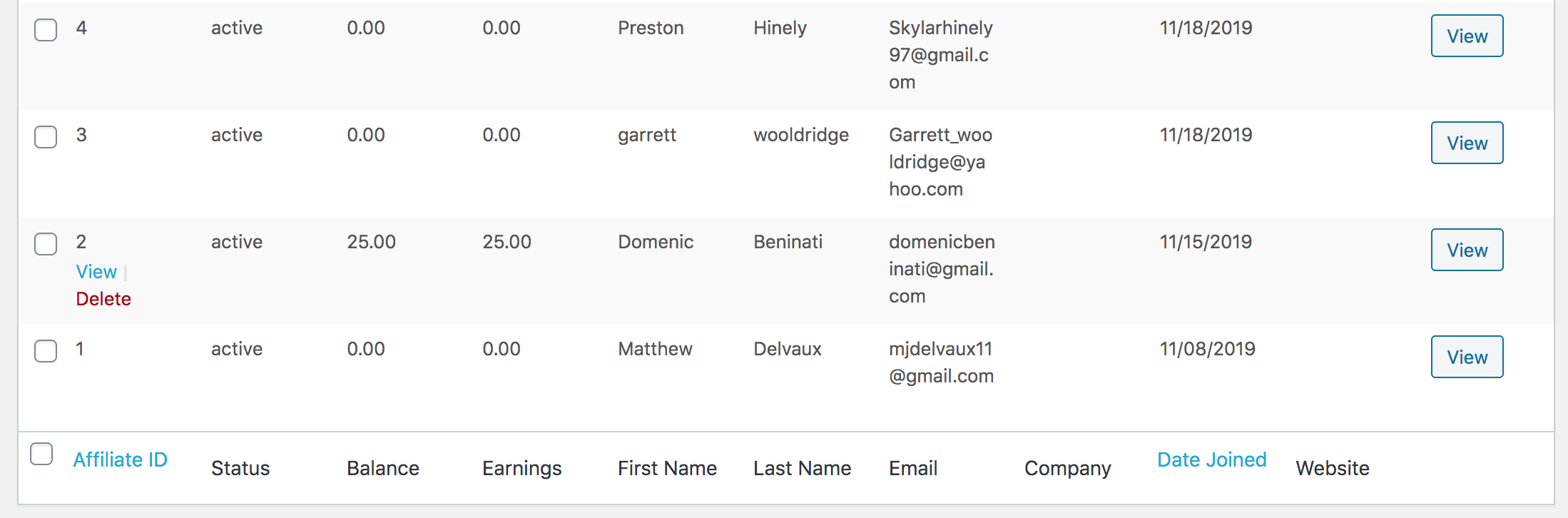Click the Email column footer label
Viewport: 1568px width, 518px height.
click(913, 468)
